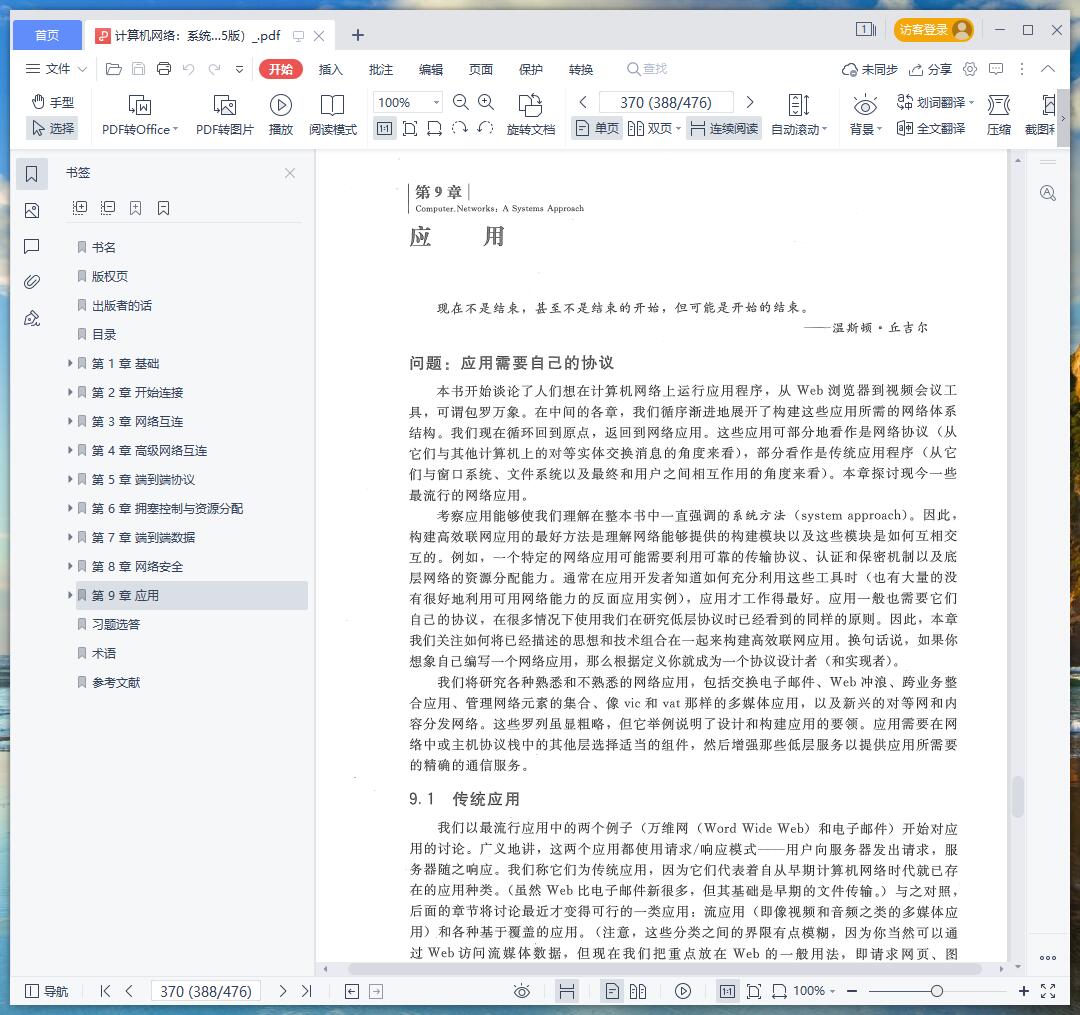Click the 旋转文档 rotate document tool
This screenshot has width=1080, height=1015.
click(530, 114)
